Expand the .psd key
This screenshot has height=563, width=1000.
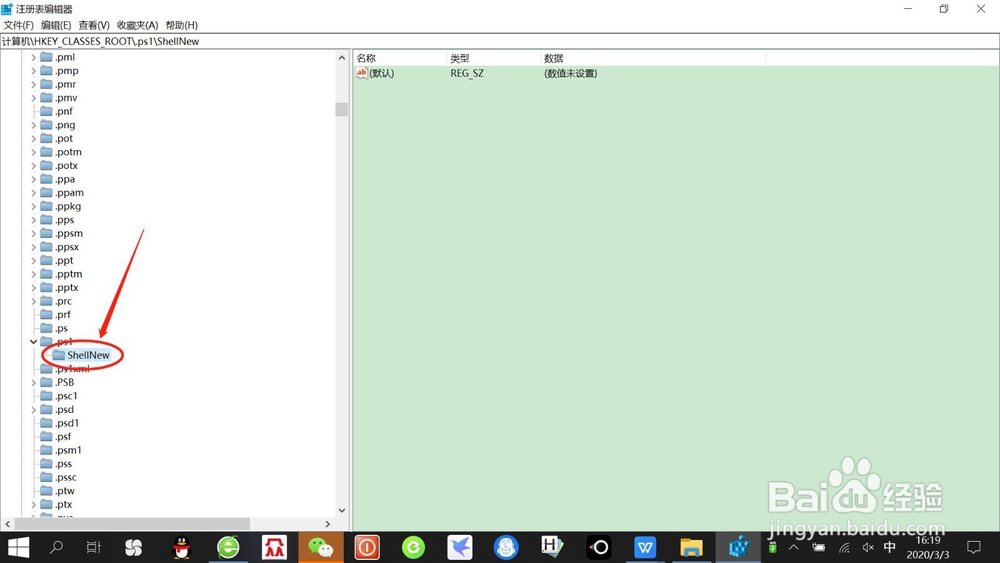34,409
